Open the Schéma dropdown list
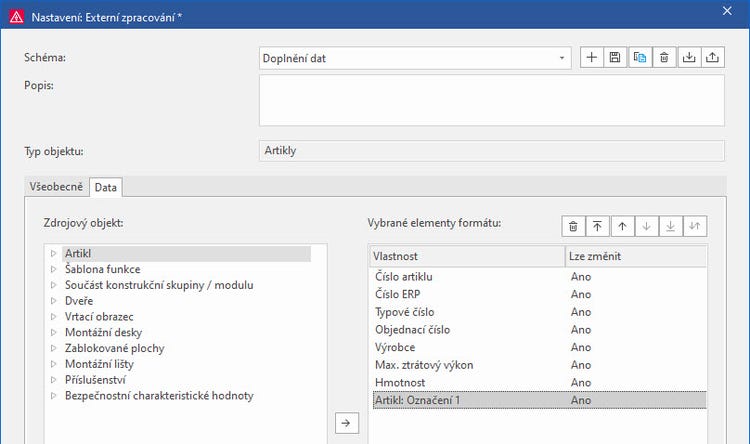This screenshot has height=444, width=750. [562, 58]
